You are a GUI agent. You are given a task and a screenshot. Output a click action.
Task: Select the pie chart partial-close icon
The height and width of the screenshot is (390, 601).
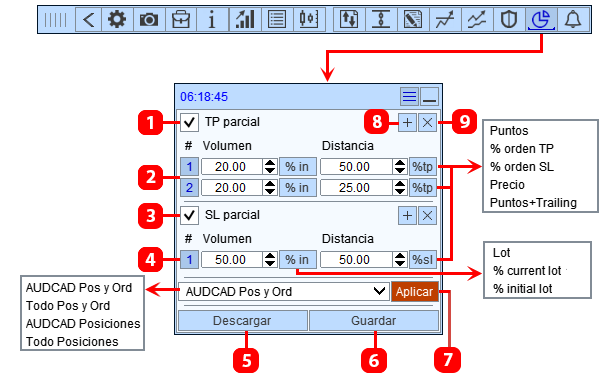tap(541, 19)
